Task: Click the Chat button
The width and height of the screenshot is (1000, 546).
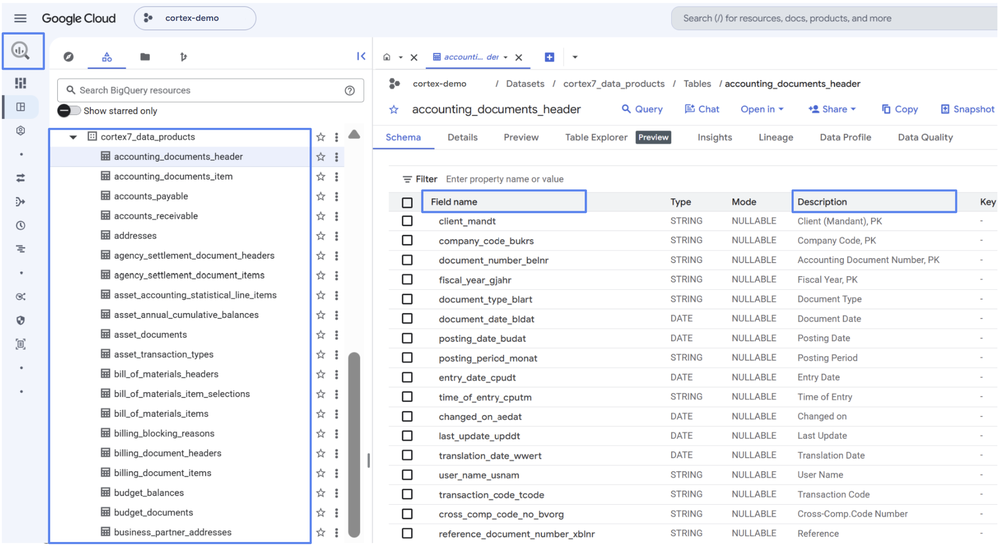Action: tap(702, 109)
